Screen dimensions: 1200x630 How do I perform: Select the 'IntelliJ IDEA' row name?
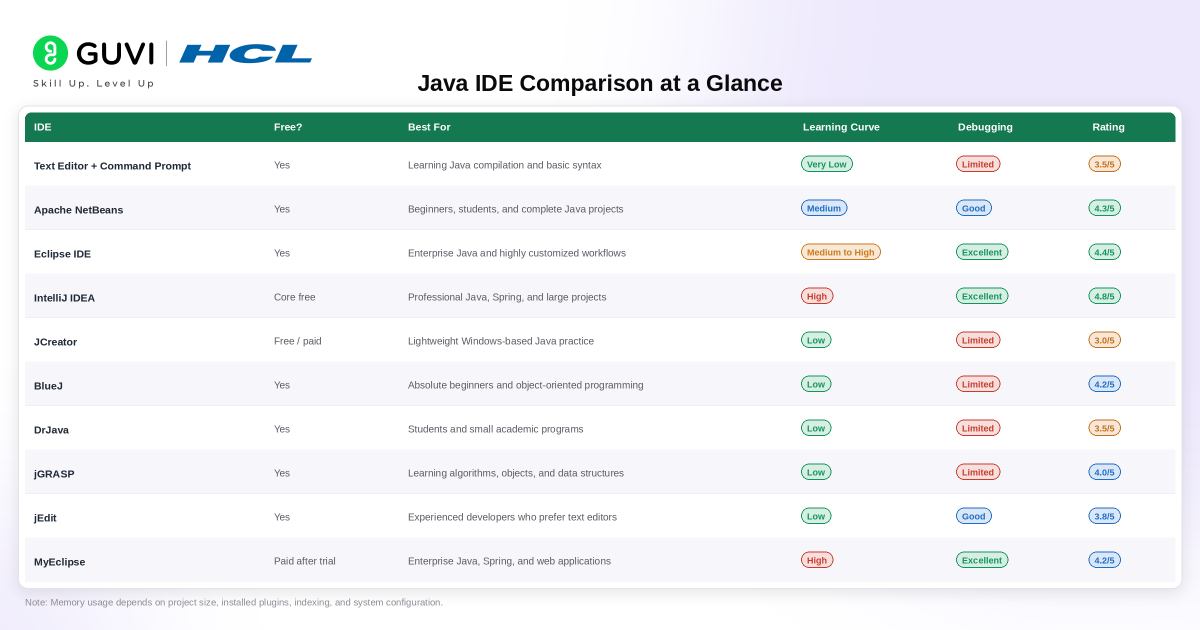64,298
